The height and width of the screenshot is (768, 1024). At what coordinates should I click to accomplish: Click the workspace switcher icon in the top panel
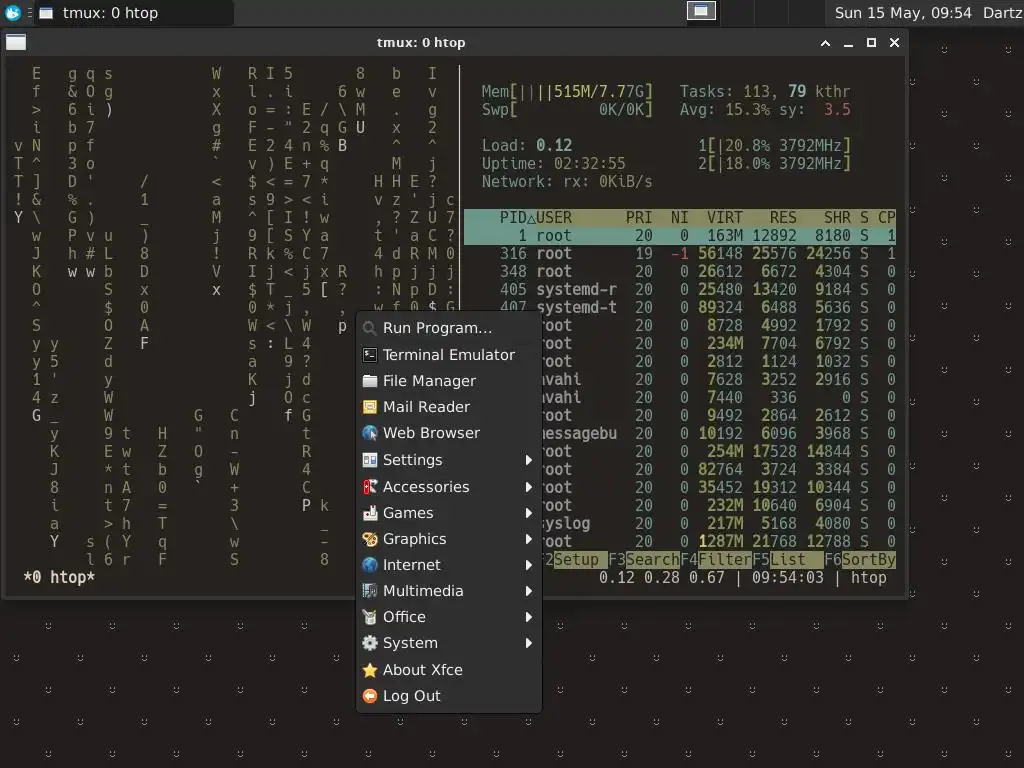coord(701,11)
